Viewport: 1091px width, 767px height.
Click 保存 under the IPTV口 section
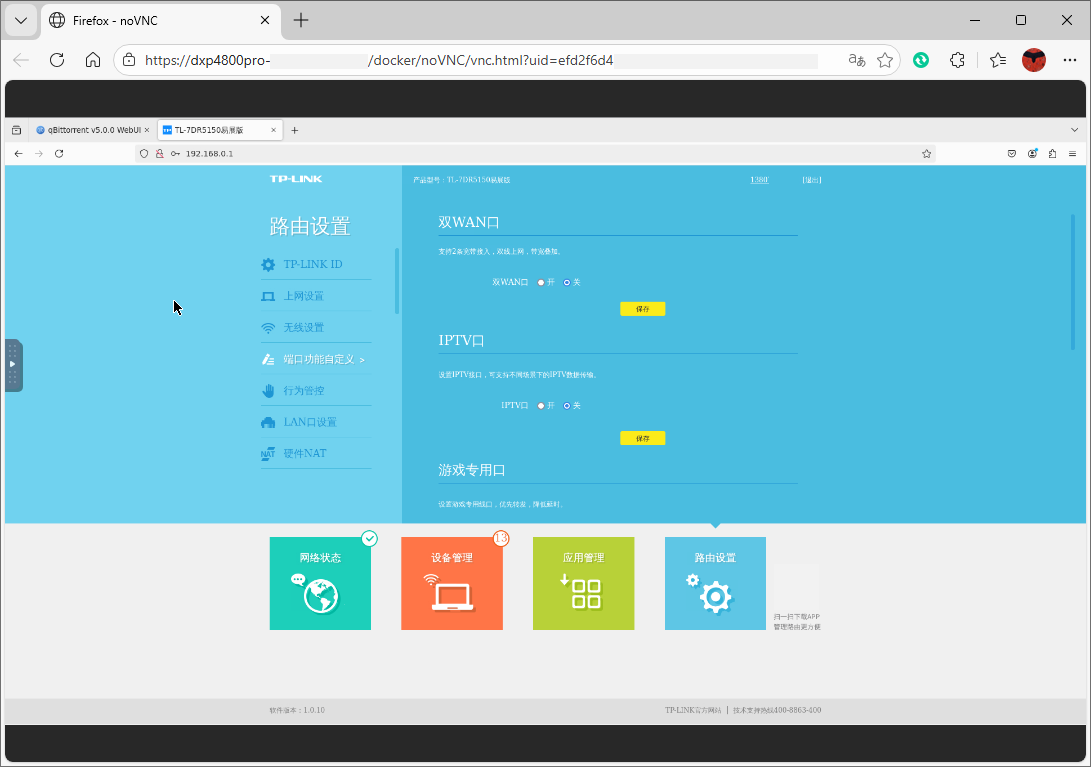pos(642,438)
